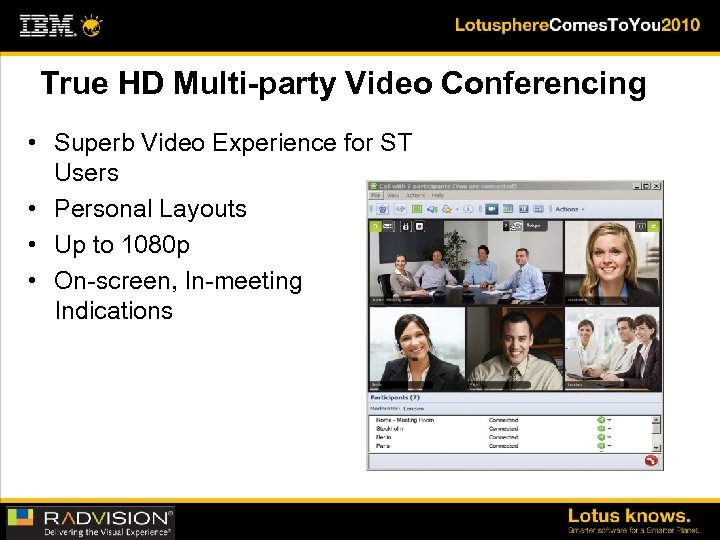The image size is (720, 540).
Task: Toggle the blue video camera button
Action: [492, 209]
